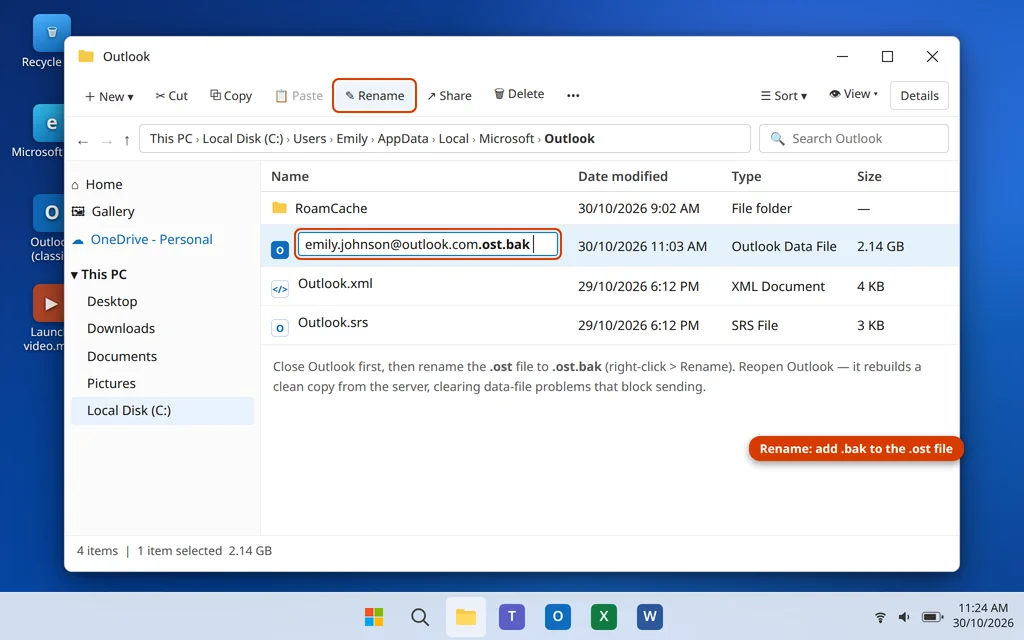
Task: Click Microsoft in the address breadcrumb
Action: click(507, 138)
